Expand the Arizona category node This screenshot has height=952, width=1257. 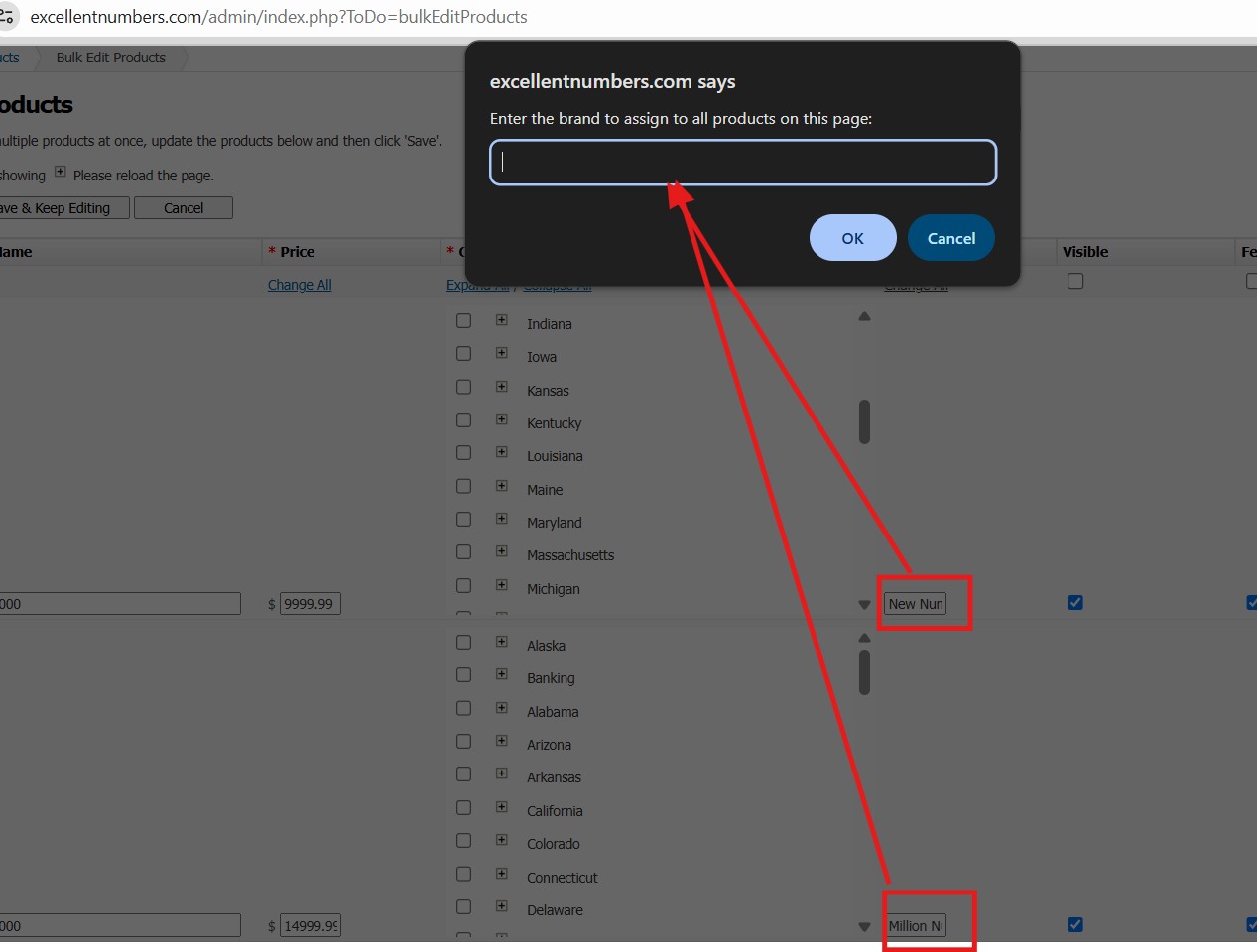tap(502, 741)
